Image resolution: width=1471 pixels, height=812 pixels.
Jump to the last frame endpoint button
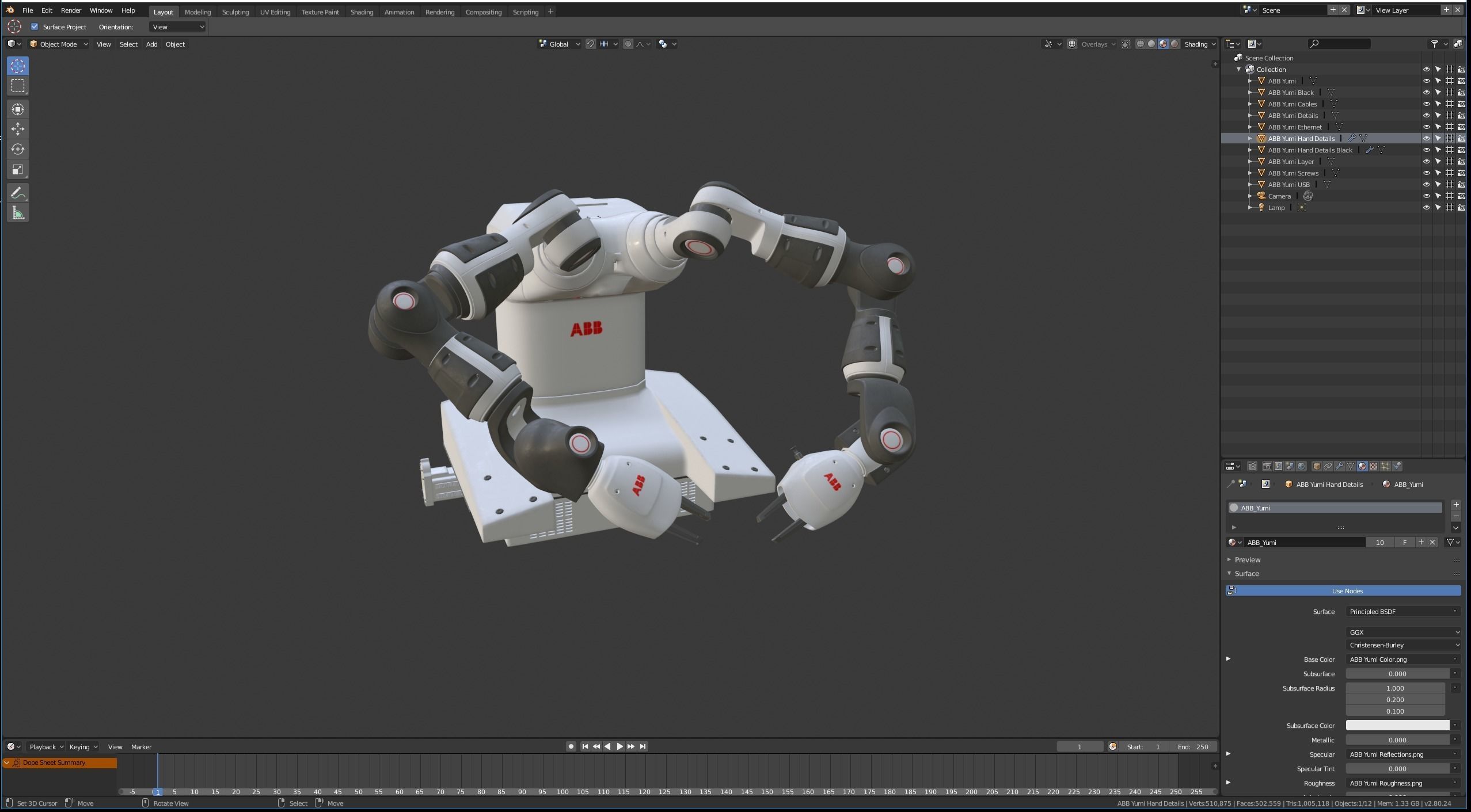point(643,746)
